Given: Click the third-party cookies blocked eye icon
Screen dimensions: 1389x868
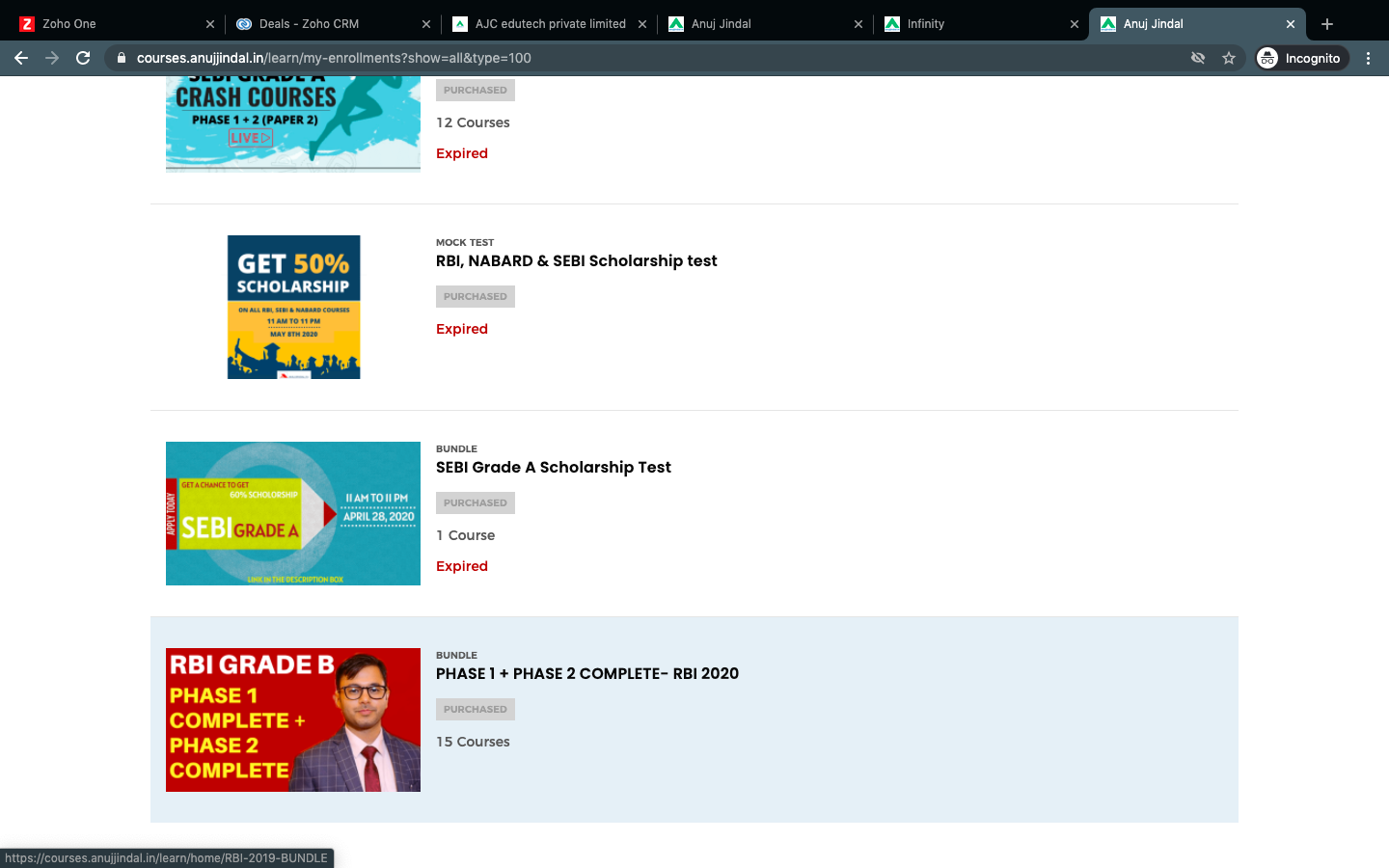Looking at the screenshot, I should coord(1198,58).
